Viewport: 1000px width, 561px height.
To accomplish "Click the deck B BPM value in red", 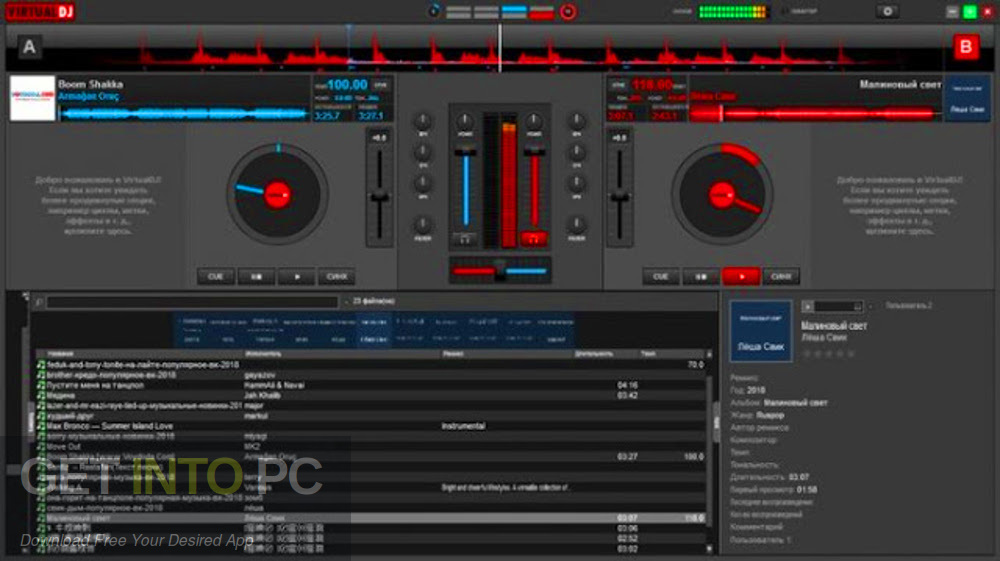I will coord(652,84).
